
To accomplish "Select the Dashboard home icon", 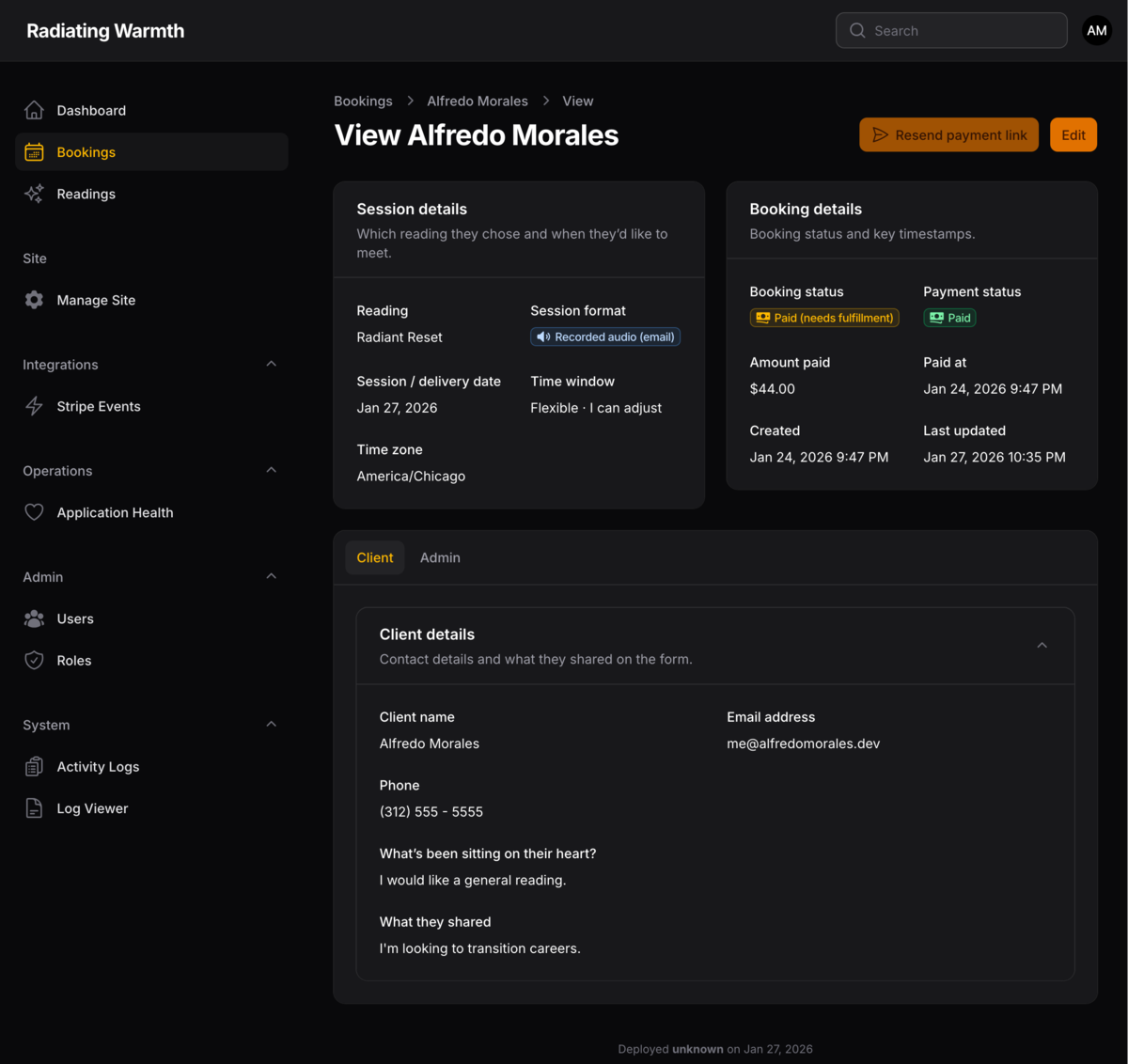I will 34,109.
